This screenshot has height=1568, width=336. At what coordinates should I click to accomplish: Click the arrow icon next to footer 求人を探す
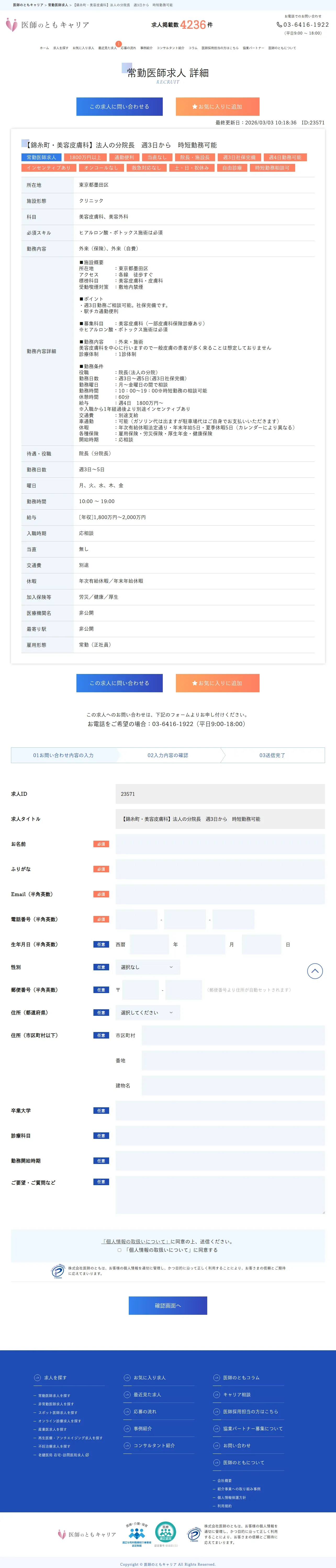coord(37,1377)
